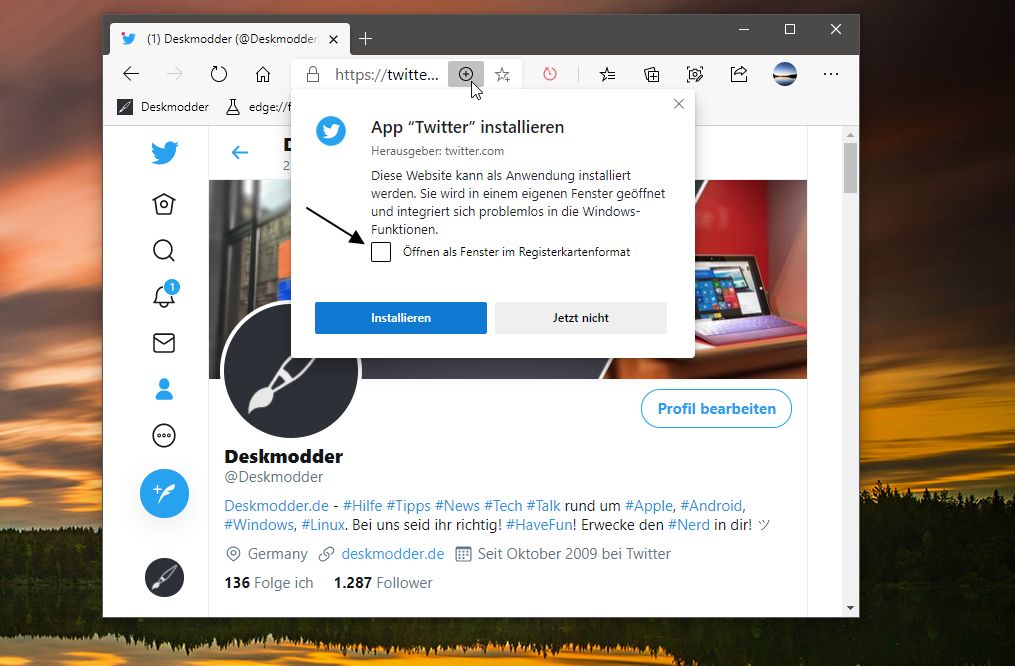Click the address bar URL field
Image resolution: width=1015 pixels, height=666 pixels.
(x=386, y=74)
